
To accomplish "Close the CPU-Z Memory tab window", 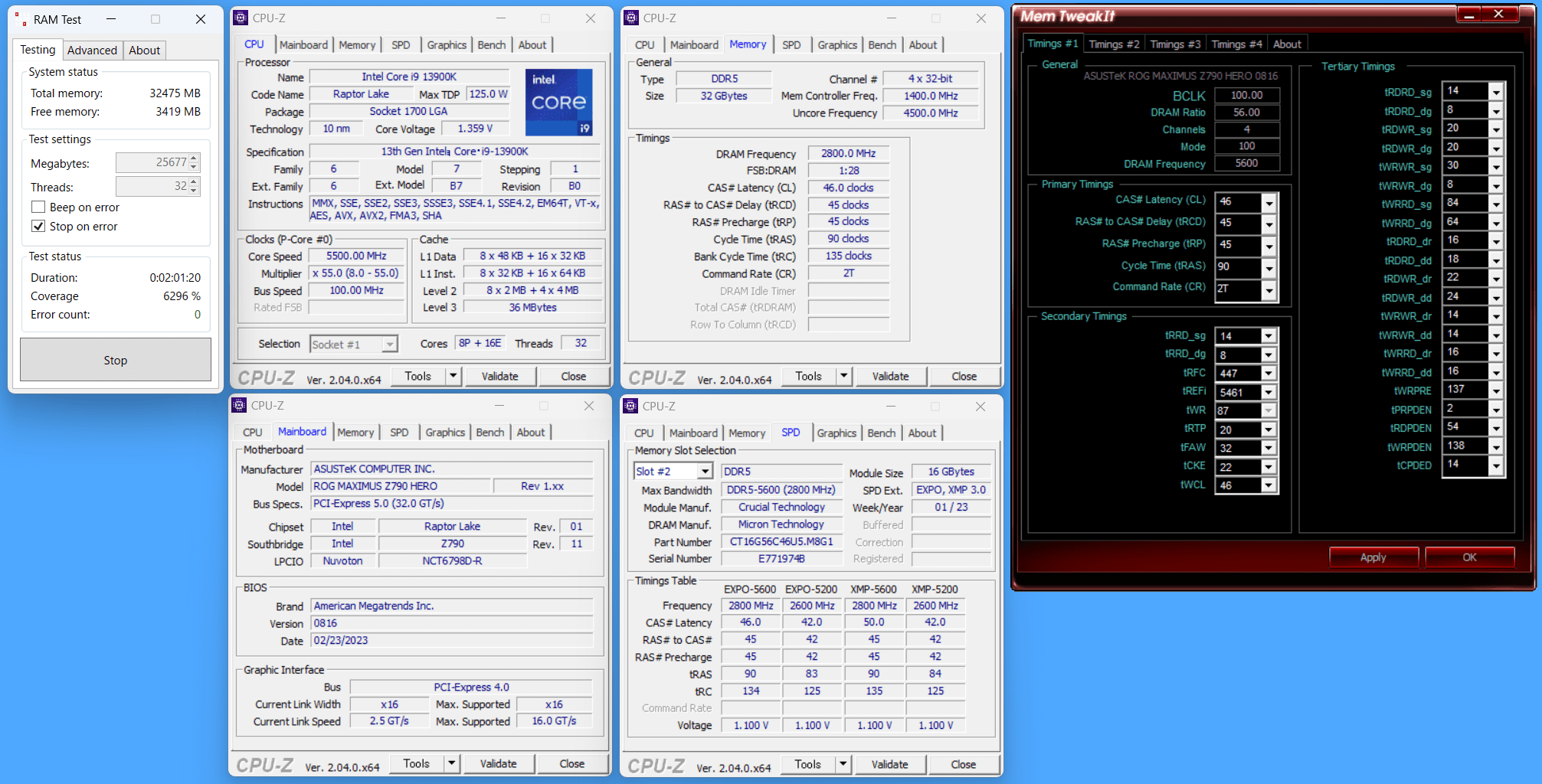I will (981, 18).
